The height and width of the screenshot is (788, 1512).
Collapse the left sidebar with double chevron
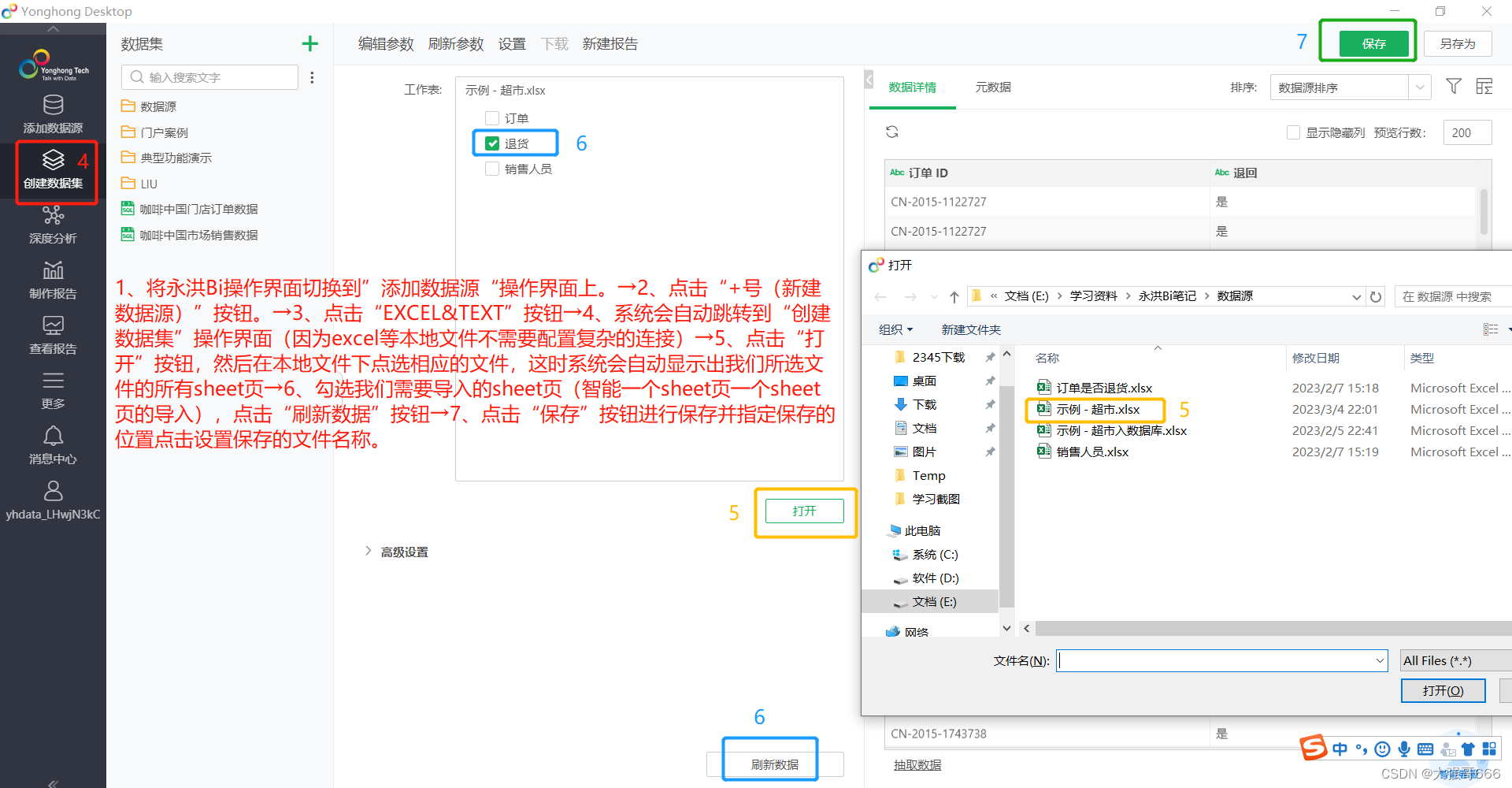click(x=53, y=783)
